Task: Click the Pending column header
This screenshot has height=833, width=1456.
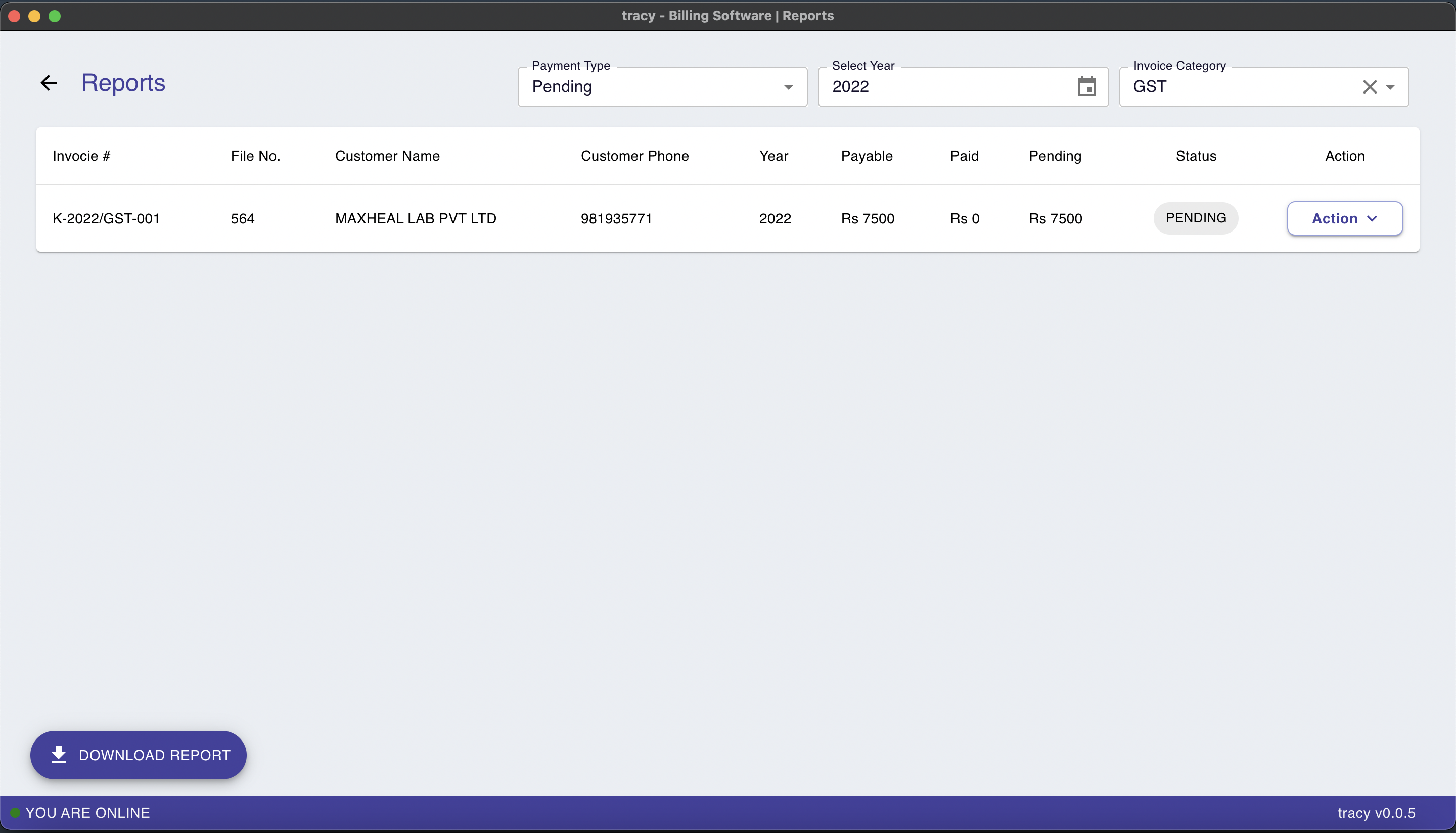Action: (x=1055, y=156)
